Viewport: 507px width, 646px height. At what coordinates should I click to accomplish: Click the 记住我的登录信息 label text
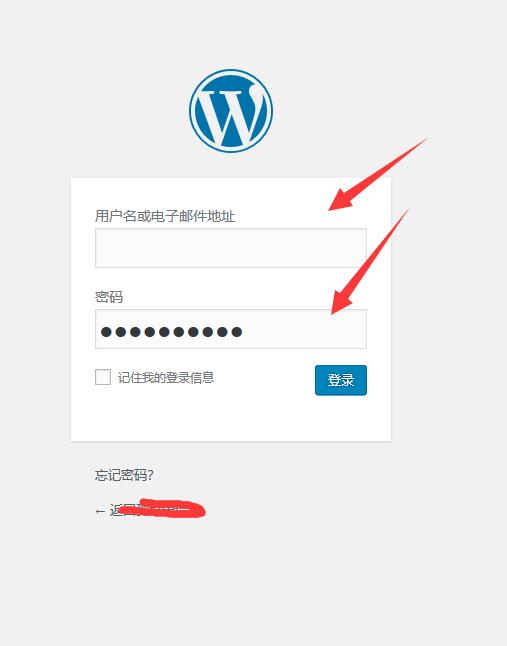(166, 377)
